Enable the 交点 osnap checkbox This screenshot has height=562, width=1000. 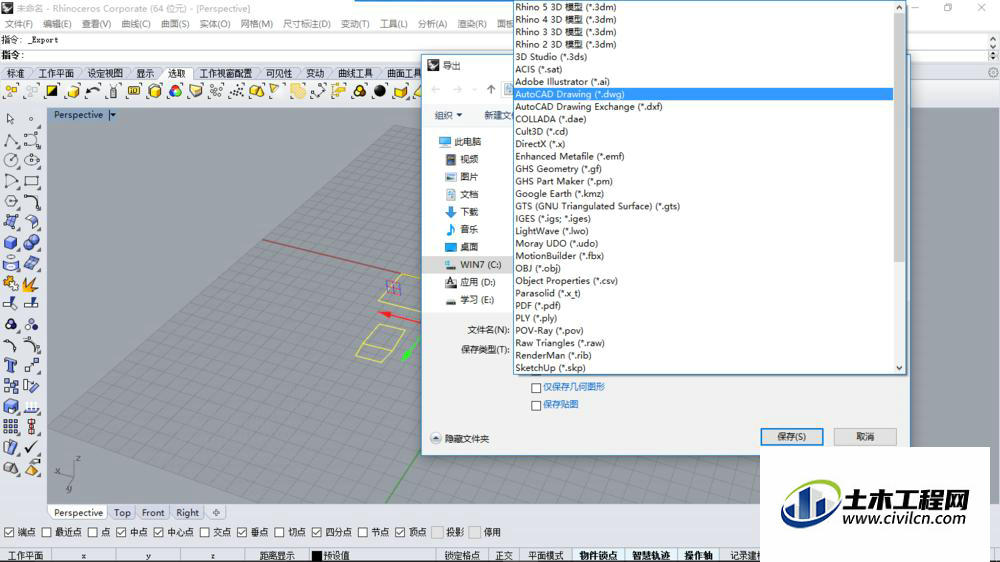[x=205, y=532]
